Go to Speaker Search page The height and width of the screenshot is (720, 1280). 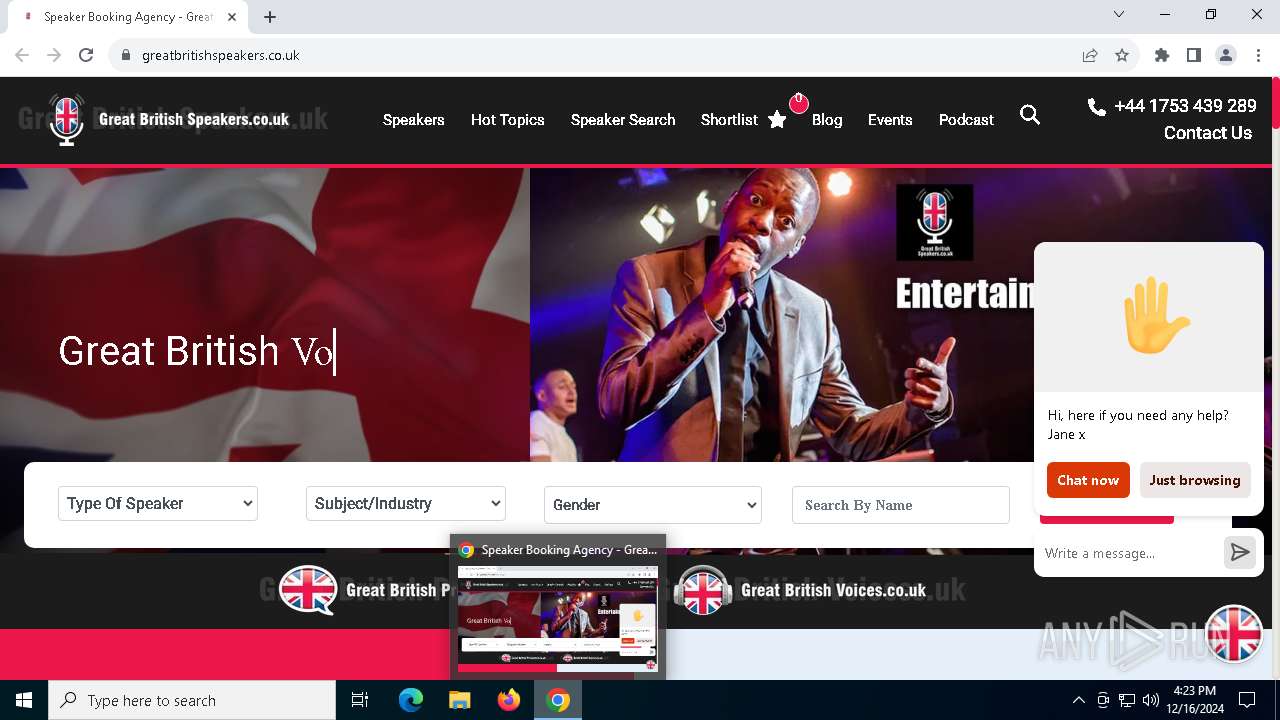click(x=623, y=120)
